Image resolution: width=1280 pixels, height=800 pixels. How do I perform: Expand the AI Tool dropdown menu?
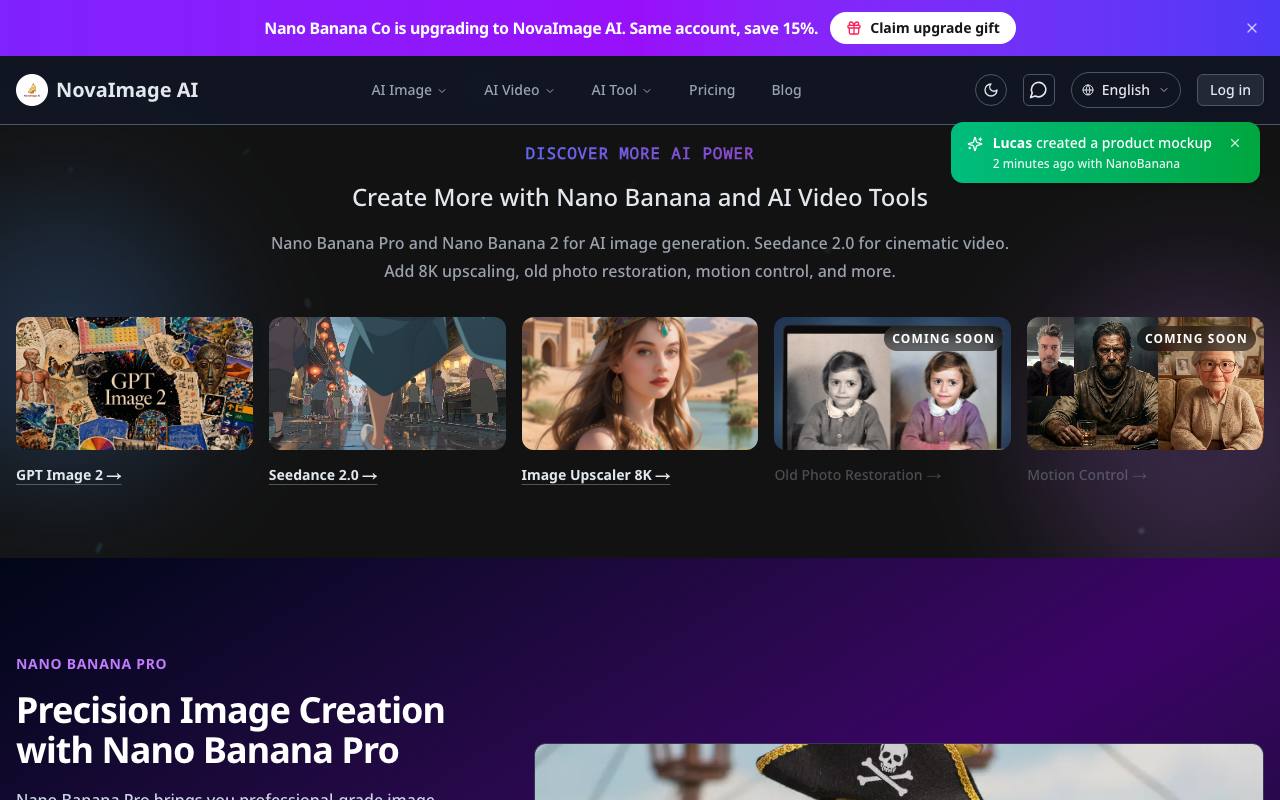[621, 90]
